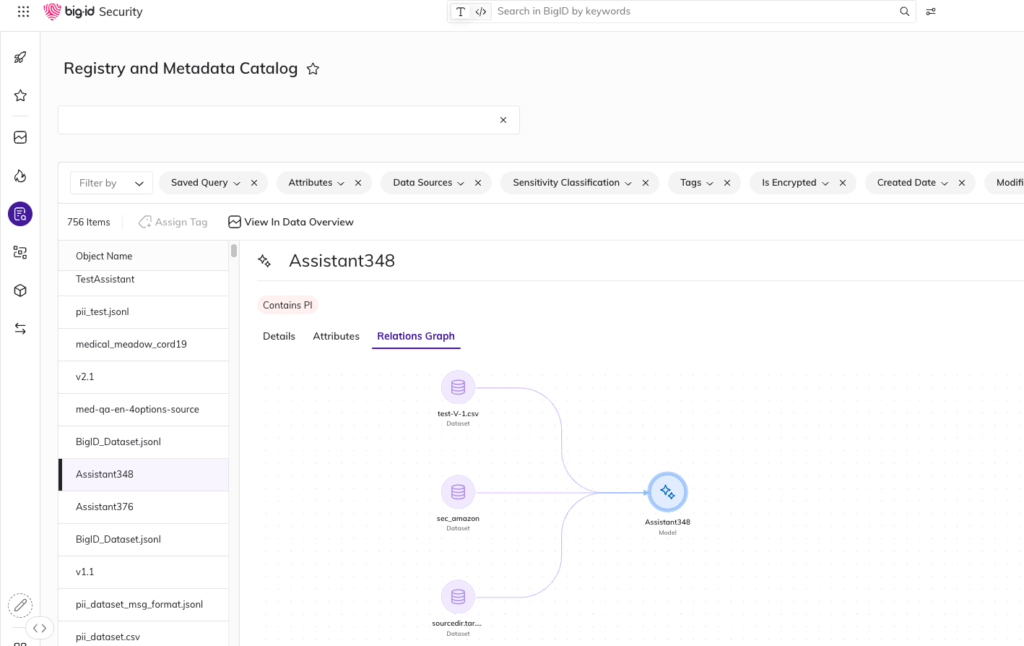Toggle the text search mode button
The width and height of the screenshot is (1024, 646).
pyautogui.click(x=460, y=12)
